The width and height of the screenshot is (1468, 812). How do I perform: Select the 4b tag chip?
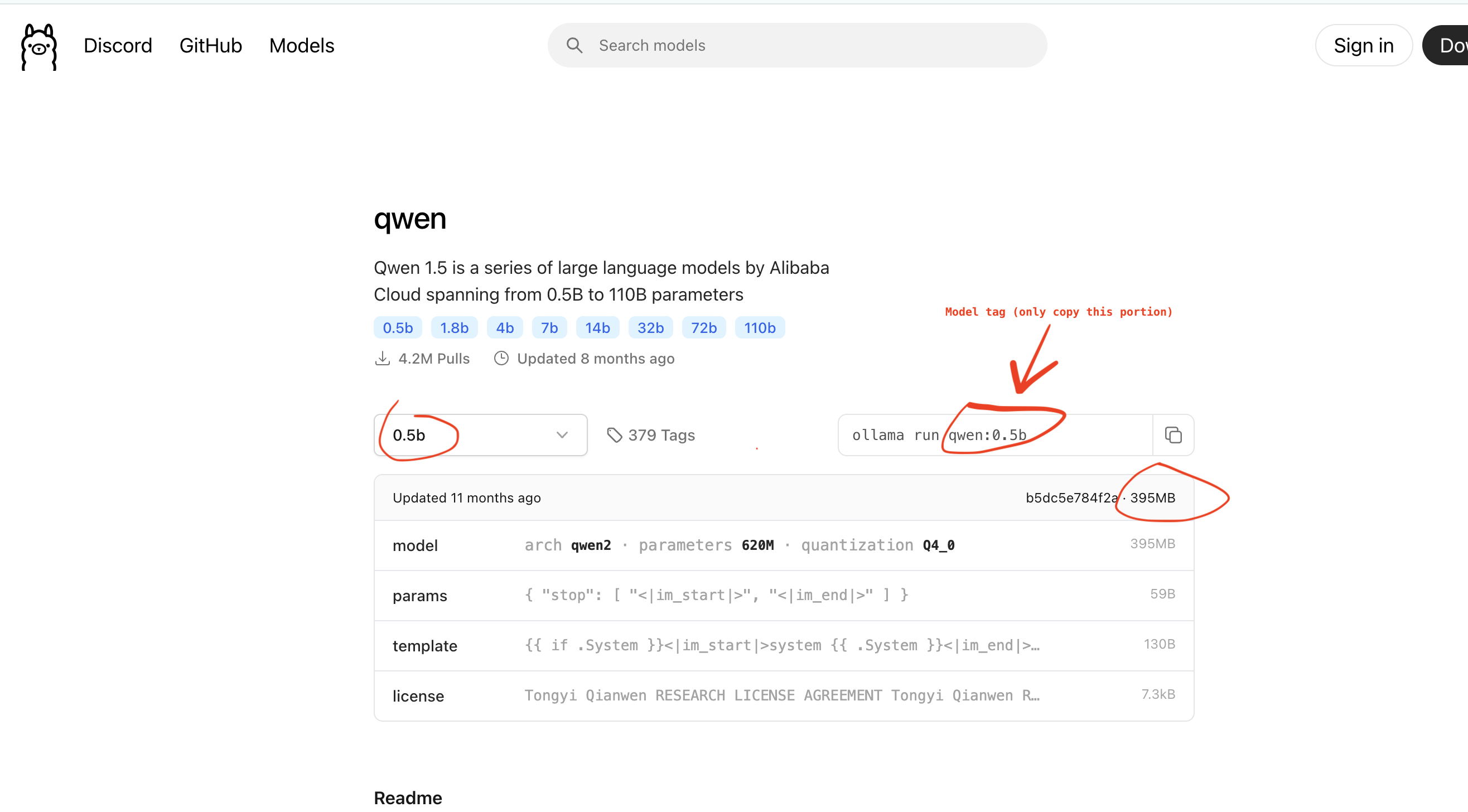[x=505, y=328]
